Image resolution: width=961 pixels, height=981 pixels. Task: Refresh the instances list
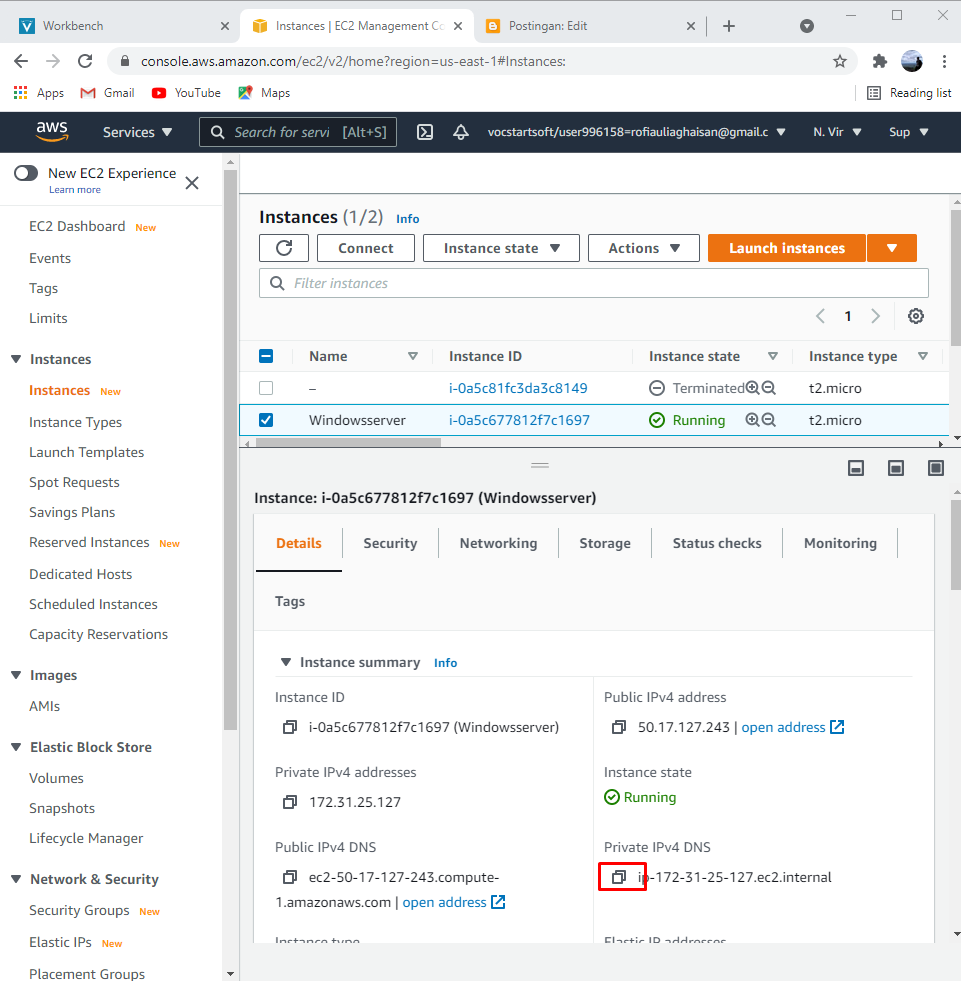click(284, 248)
